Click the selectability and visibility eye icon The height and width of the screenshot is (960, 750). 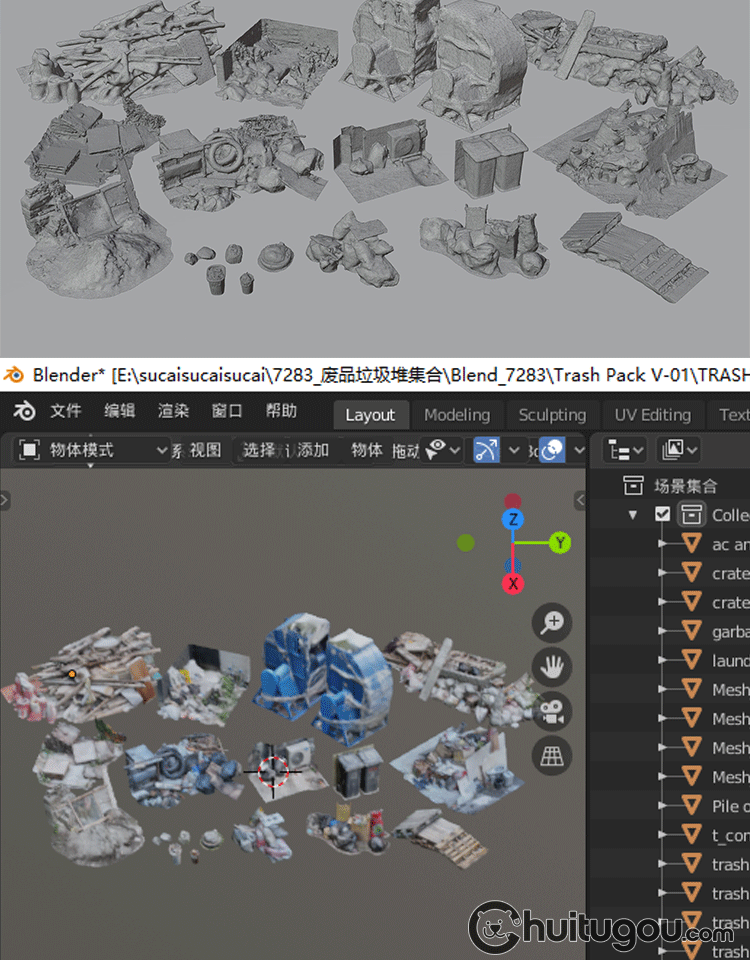coord(435,450)
